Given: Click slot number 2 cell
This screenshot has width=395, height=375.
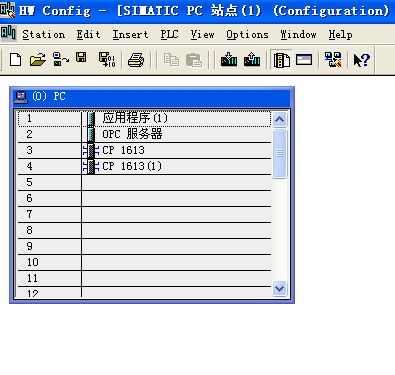Looking at the screenshot, I should pos(49,135).
